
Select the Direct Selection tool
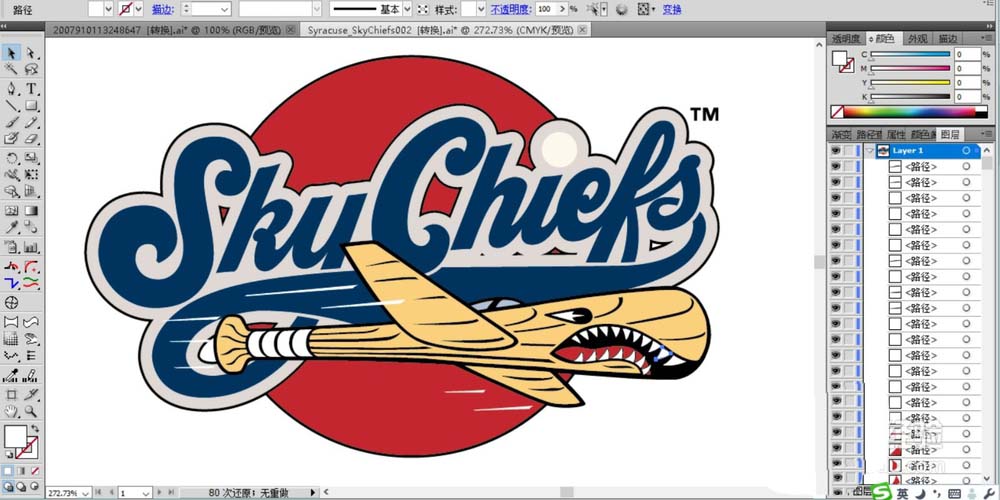click(31, 53)
